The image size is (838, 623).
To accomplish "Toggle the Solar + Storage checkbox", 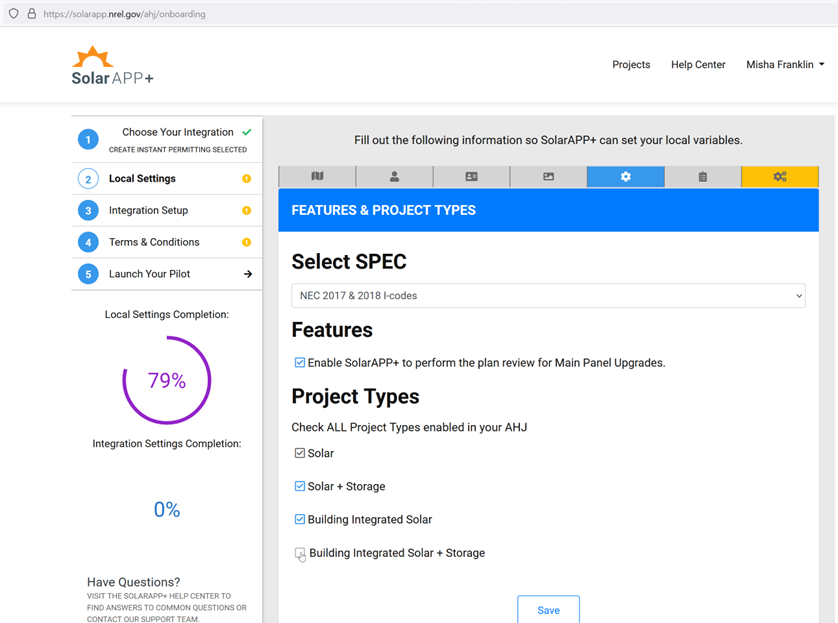I will click(300, 487).
